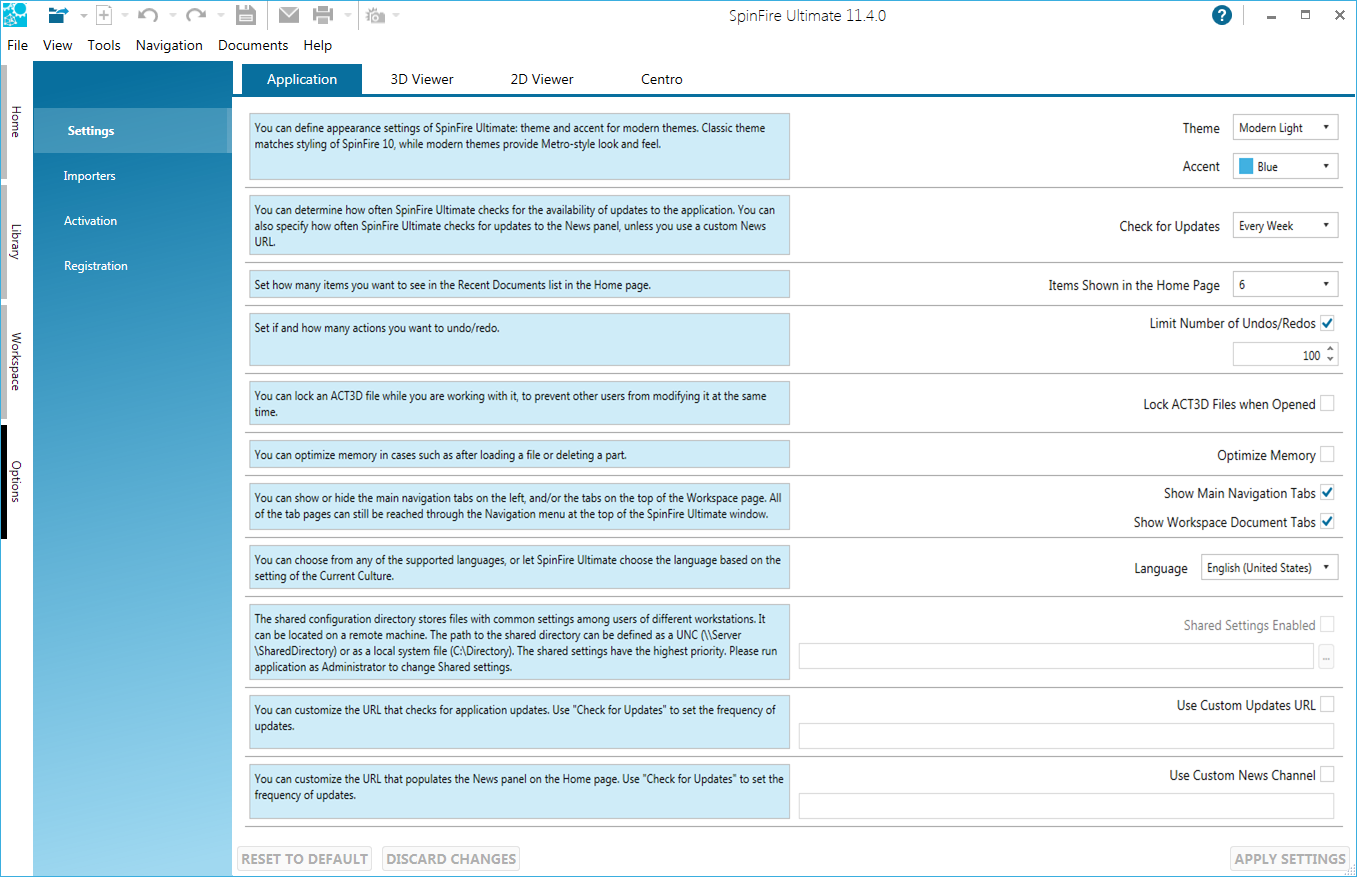Expand the Redo history dropdown arrow
Viewport: 1357px width, 877px height.
(219, 15)
